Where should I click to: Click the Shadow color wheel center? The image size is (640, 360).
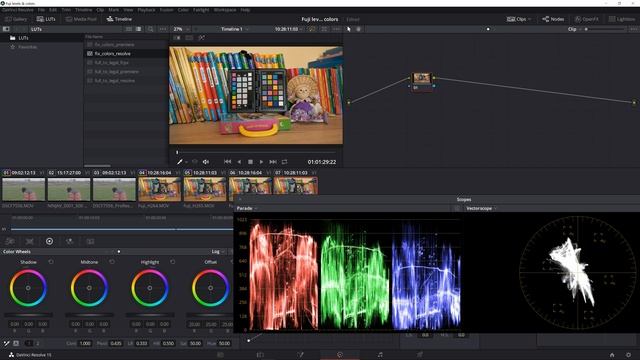[x=28, y=288]
